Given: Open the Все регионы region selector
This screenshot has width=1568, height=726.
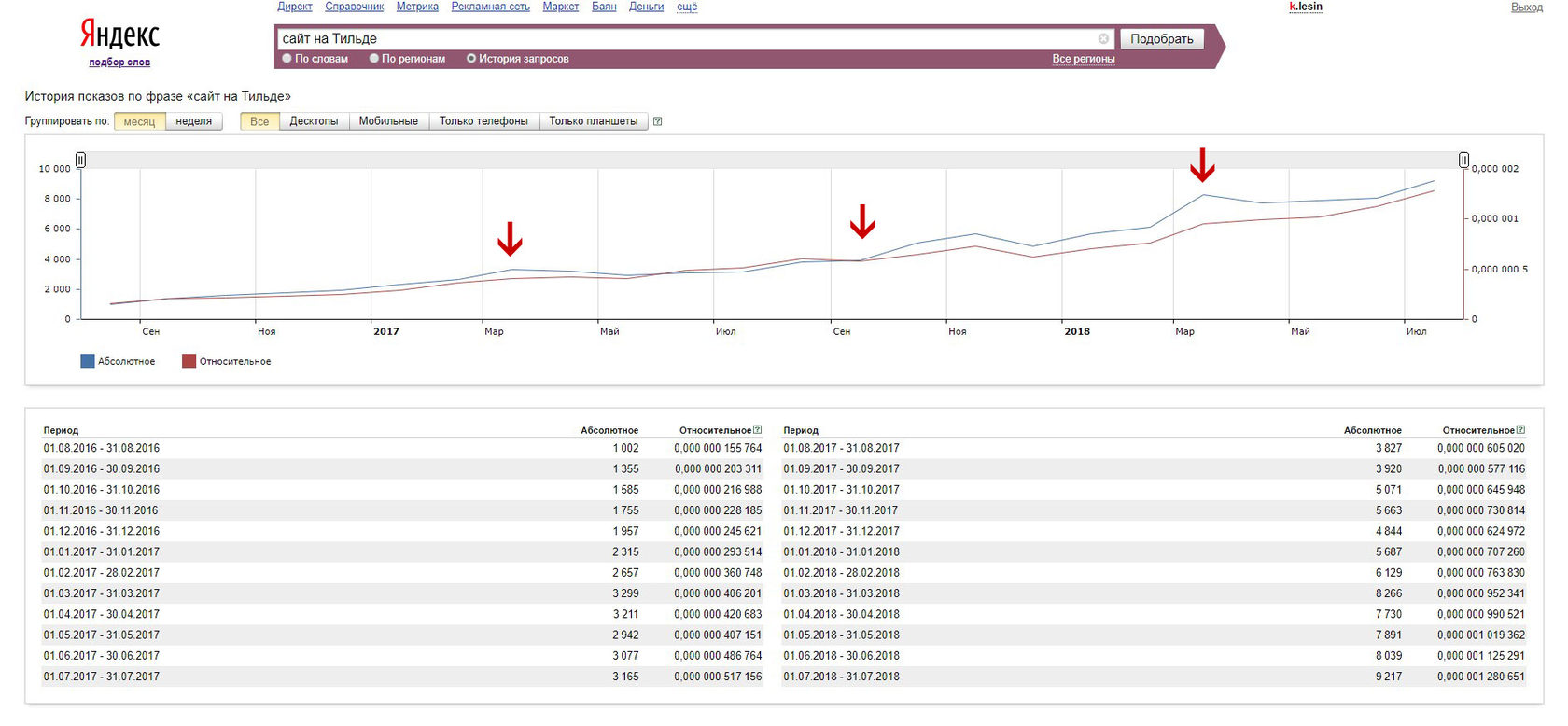Looking at the screenshot, I should tap(1084, 59).
